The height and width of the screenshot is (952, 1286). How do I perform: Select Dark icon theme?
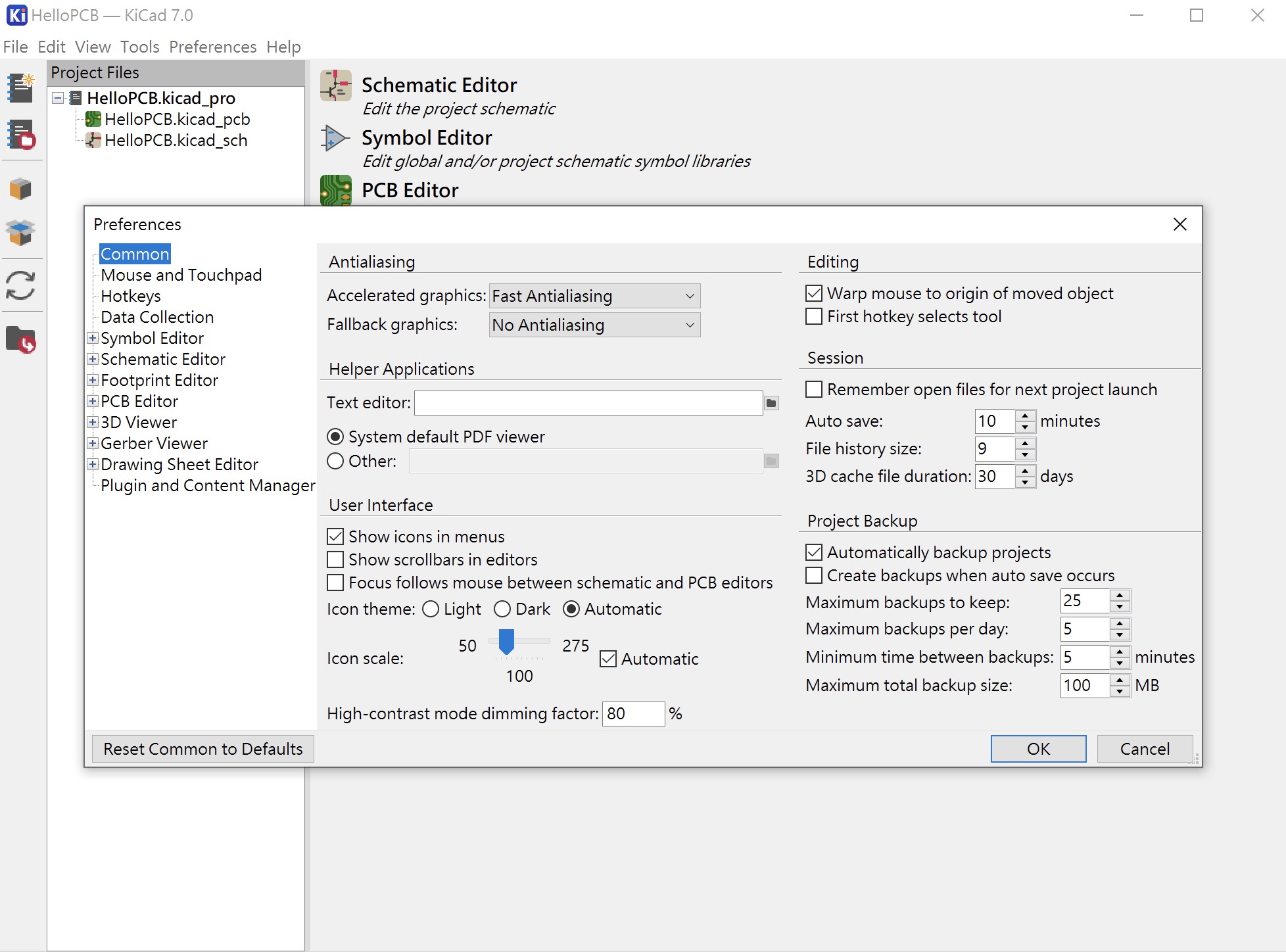[502, 609]
